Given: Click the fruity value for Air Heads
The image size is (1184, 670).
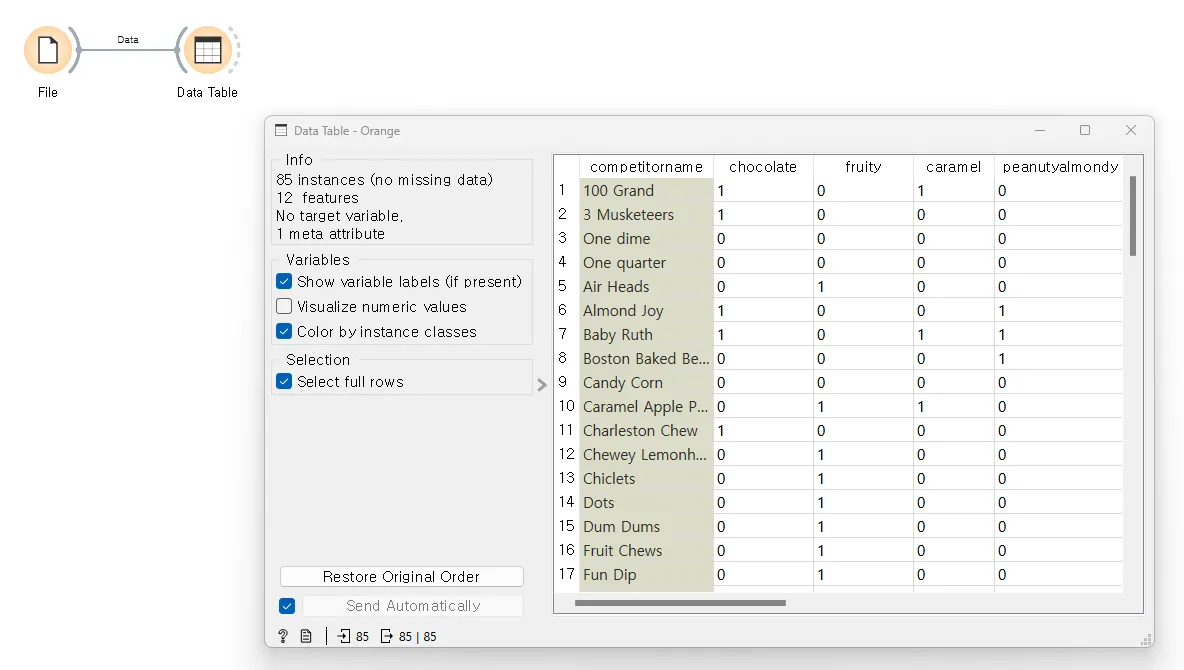Looking at the screenshot, I should (863, 286).
